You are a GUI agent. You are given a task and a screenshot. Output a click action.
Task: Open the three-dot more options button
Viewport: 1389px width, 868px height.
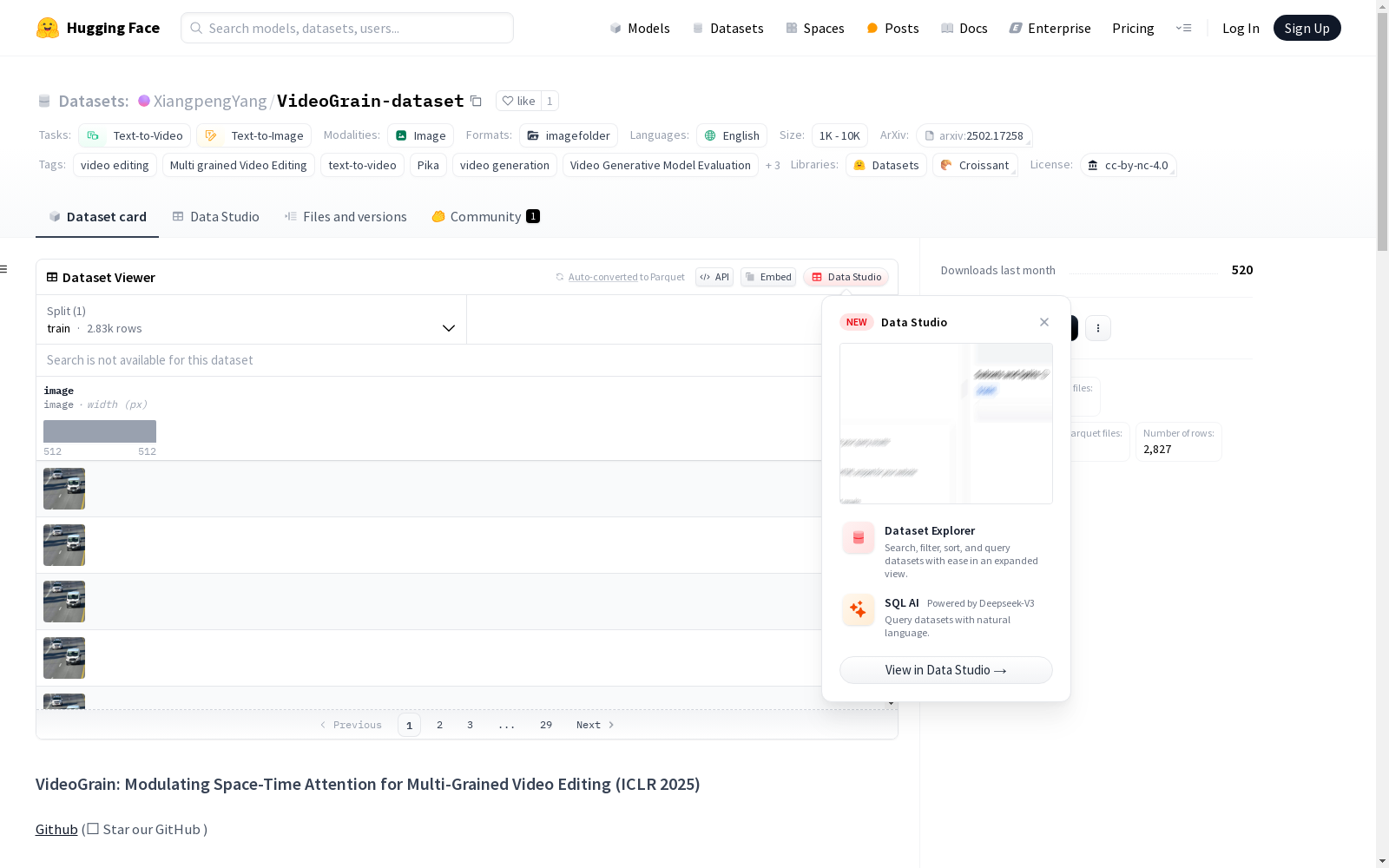[1098, 328]
